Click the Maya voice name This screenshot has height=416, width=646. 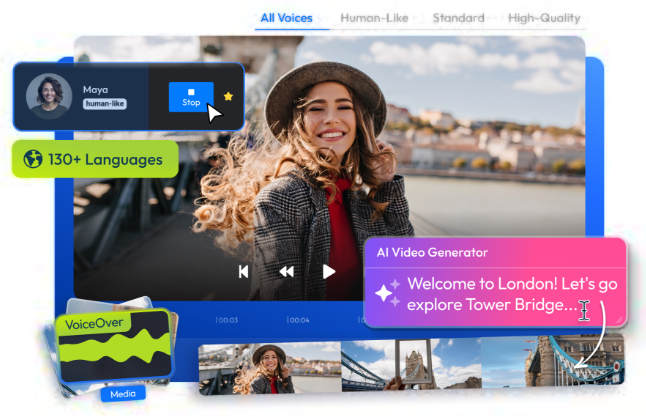95,90
